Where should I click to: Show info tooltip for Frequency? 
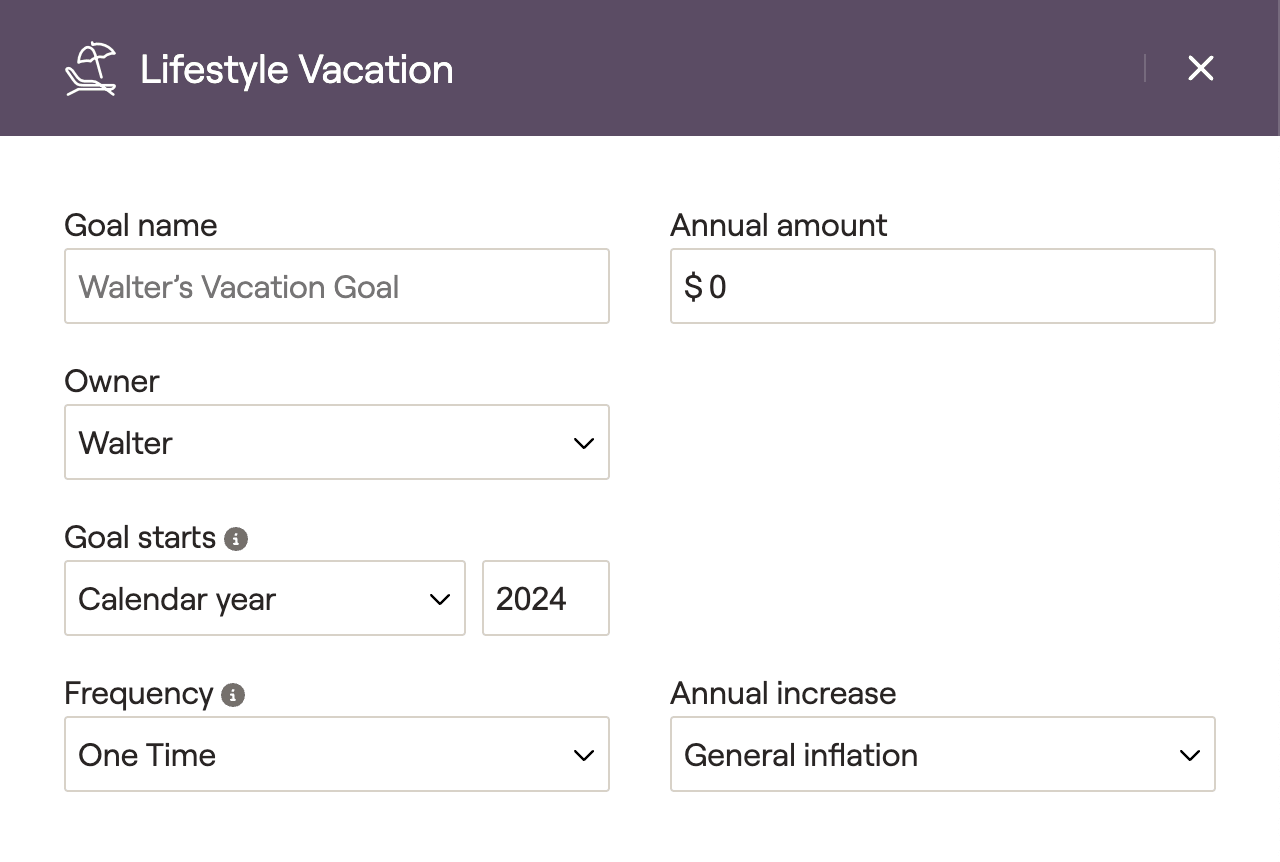click(x=233, y=695)
